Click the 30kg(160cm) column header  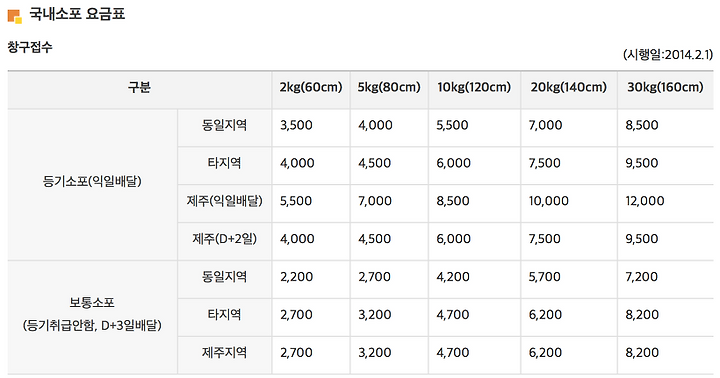point(665,87)
